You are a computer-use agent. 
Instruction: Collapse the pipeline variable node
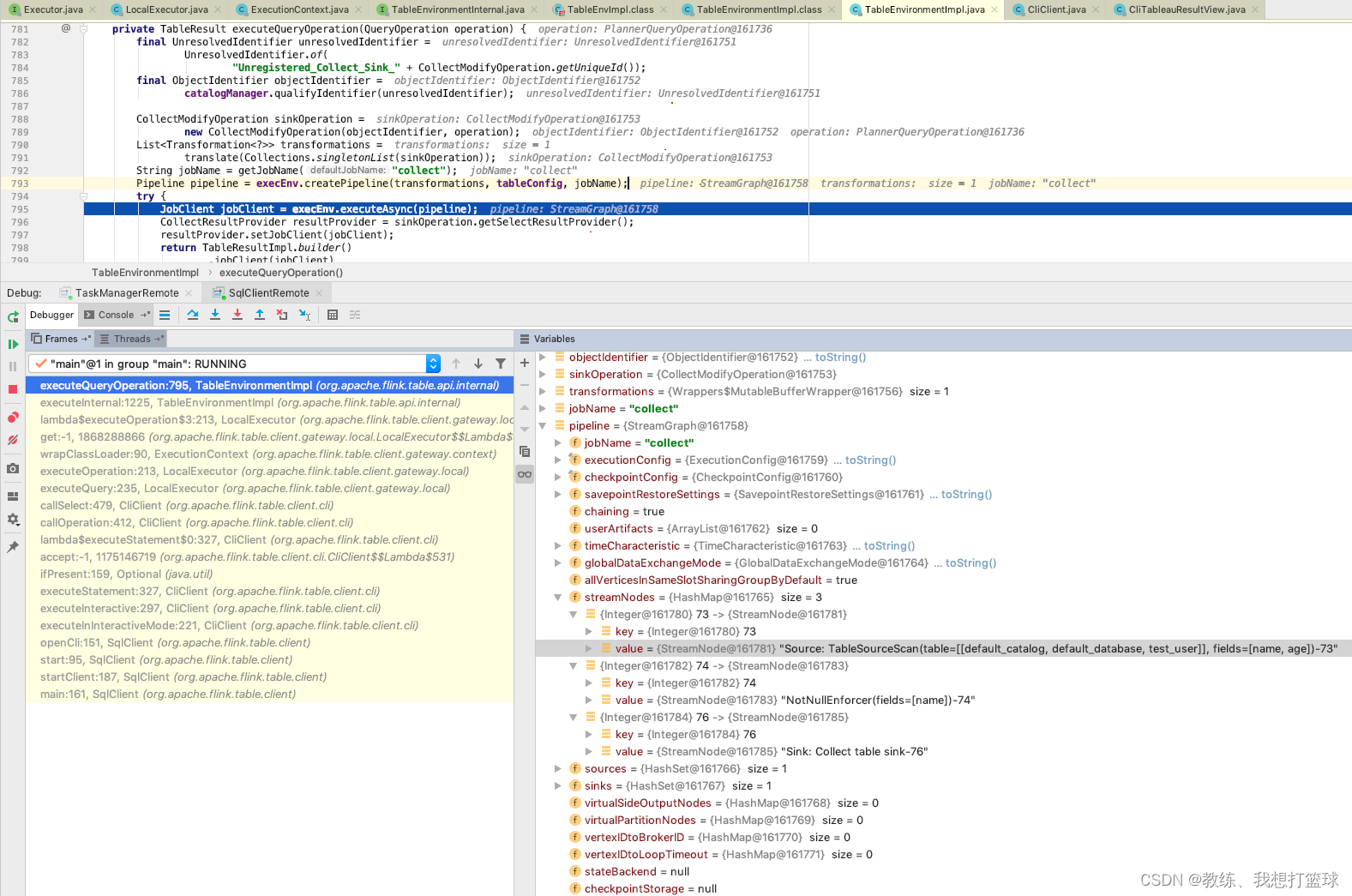pos(542,426)
